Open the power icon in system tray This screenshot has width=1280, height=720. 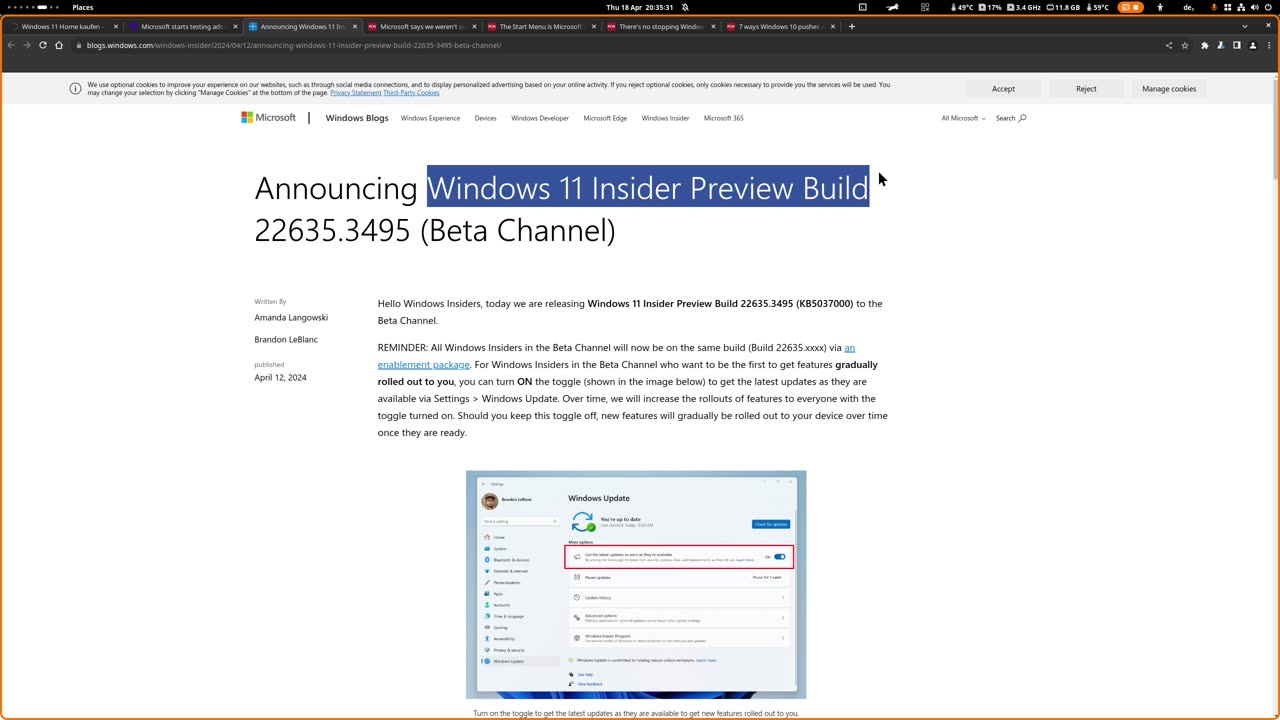tap(1268, 7)
